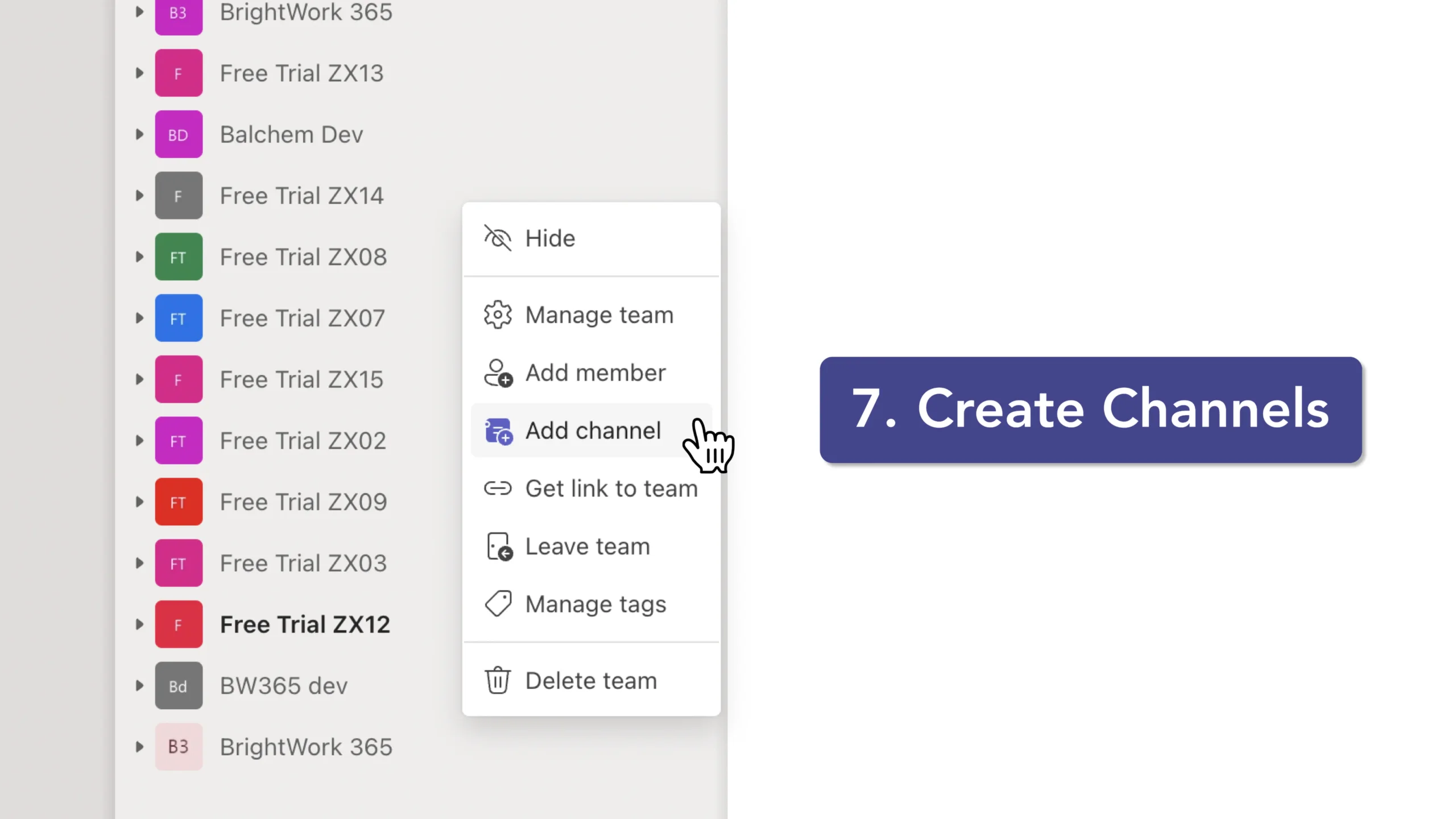Expand the Free Trial ZX08 team

tap(139, 257)
